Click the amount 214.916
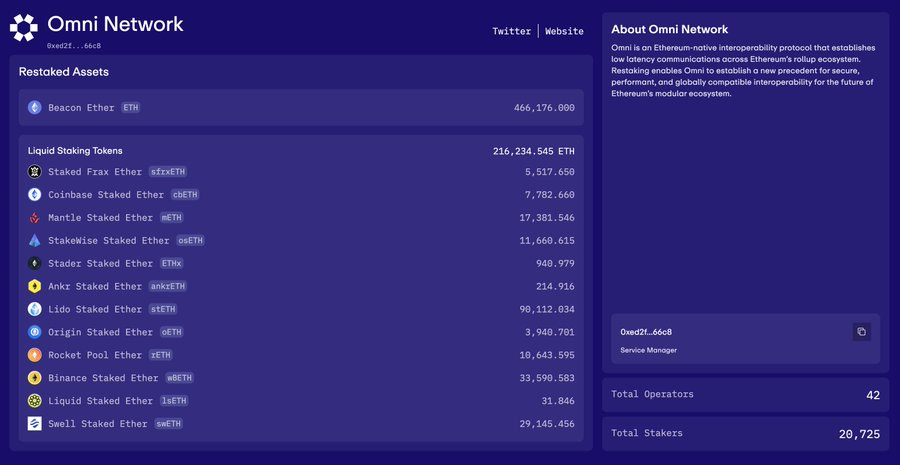This screenshot has width=900, height=465. click(556, 286)
